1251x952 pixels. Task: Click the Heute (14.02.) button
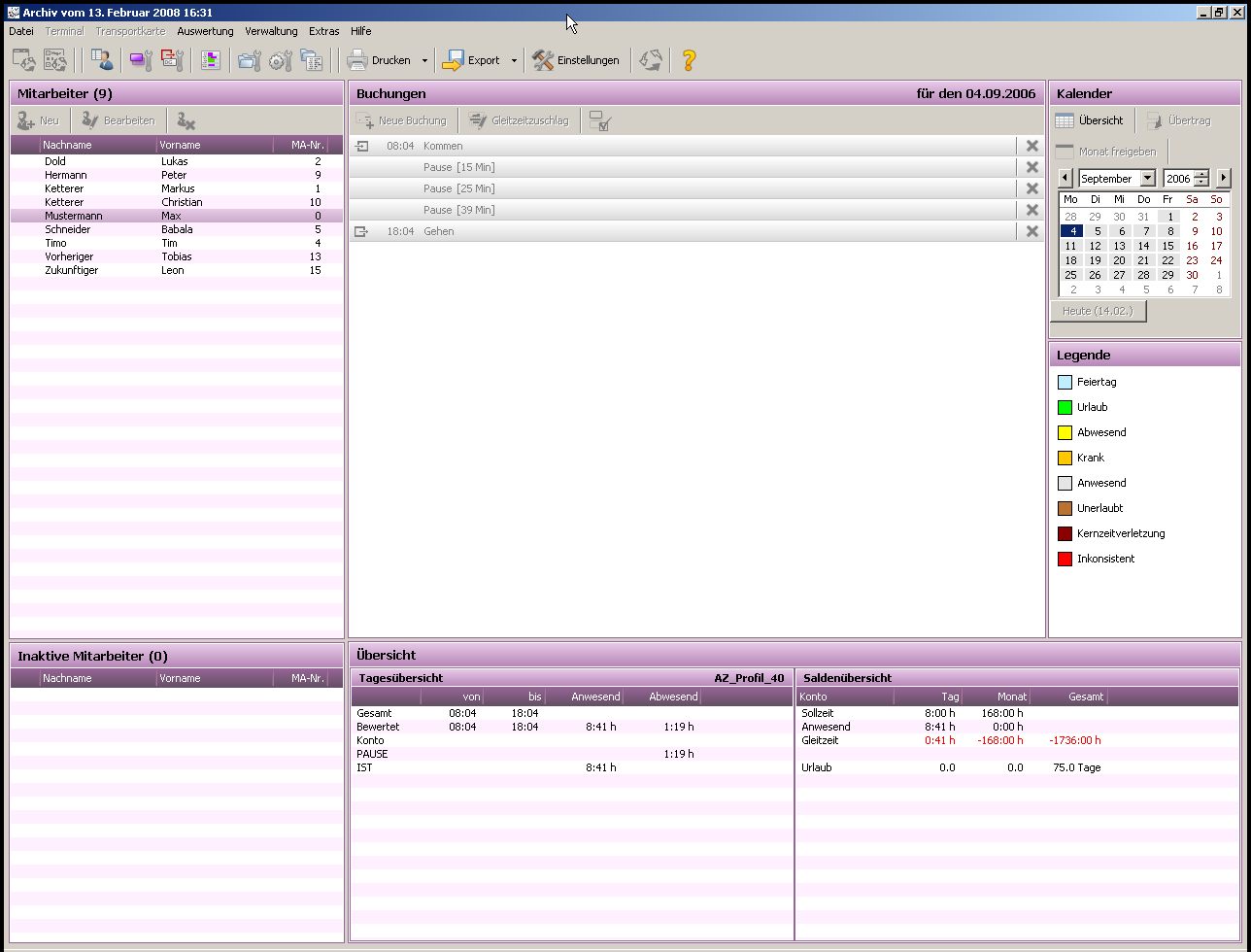click(x=1099, y=311)
